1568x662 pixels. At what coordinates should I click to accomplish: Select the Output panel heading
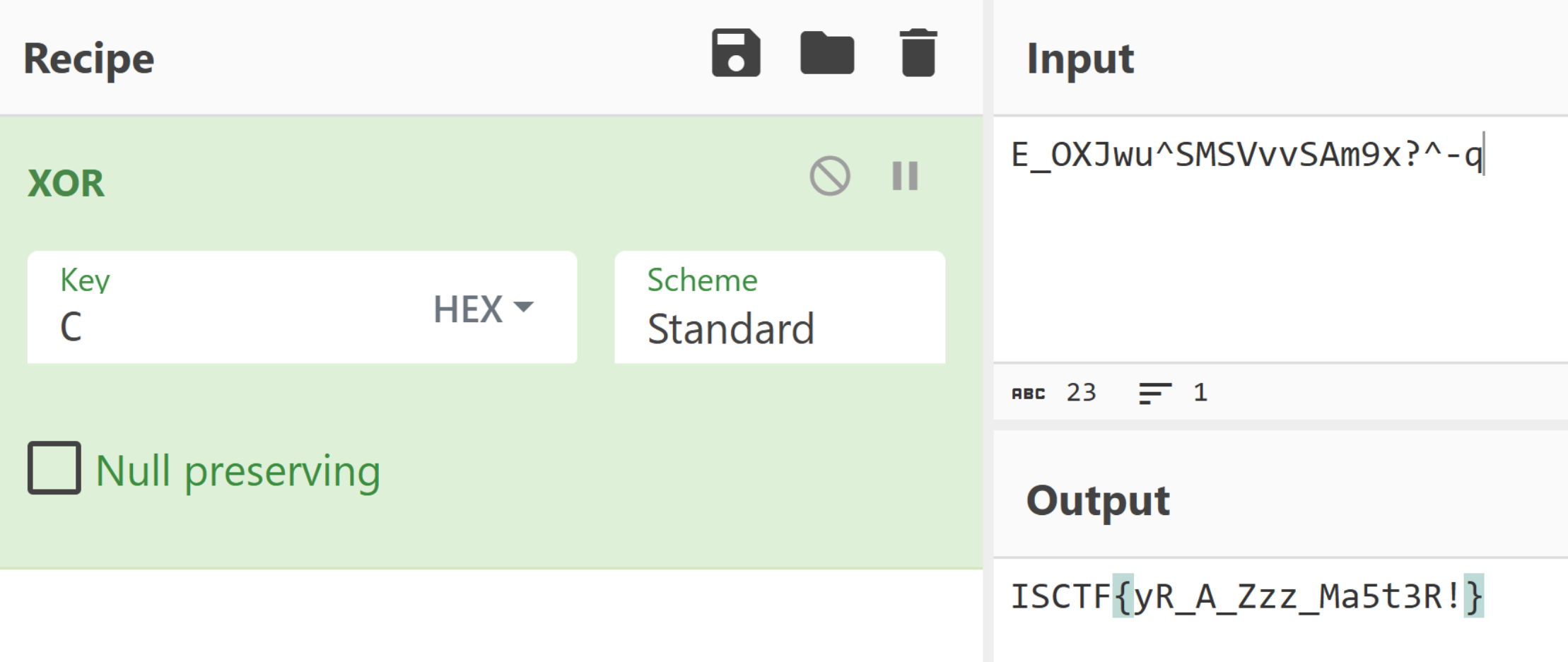point(1098,500)
